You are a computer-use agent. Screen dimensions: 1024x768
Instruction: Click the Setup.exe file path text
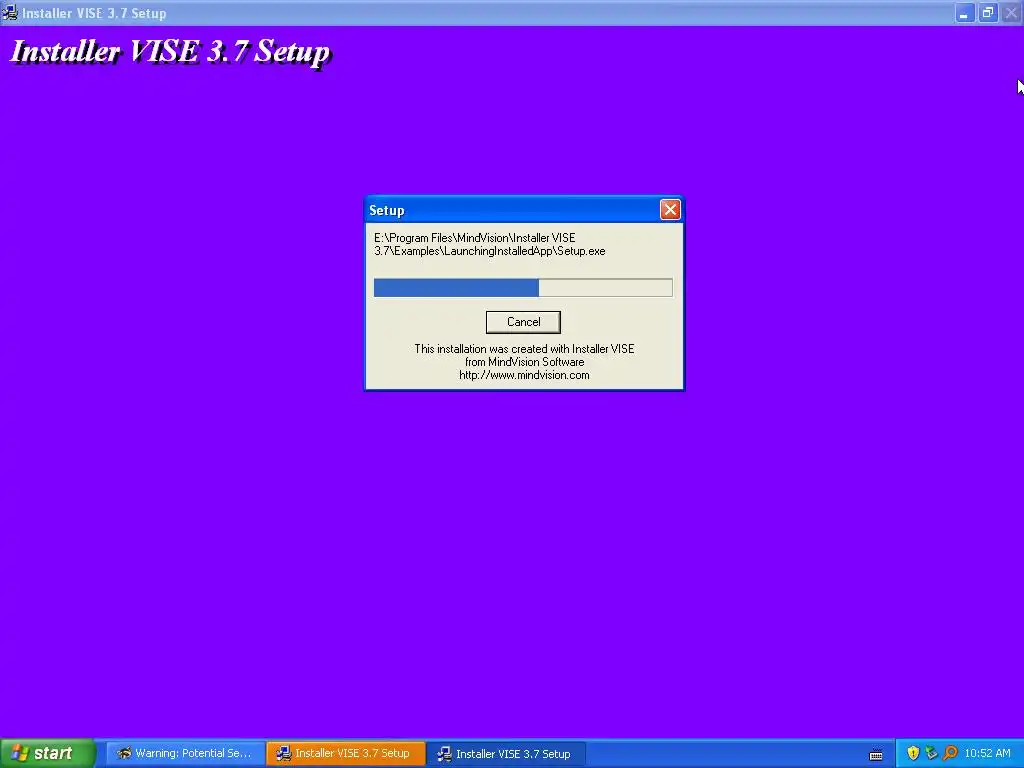coord(490,244)
